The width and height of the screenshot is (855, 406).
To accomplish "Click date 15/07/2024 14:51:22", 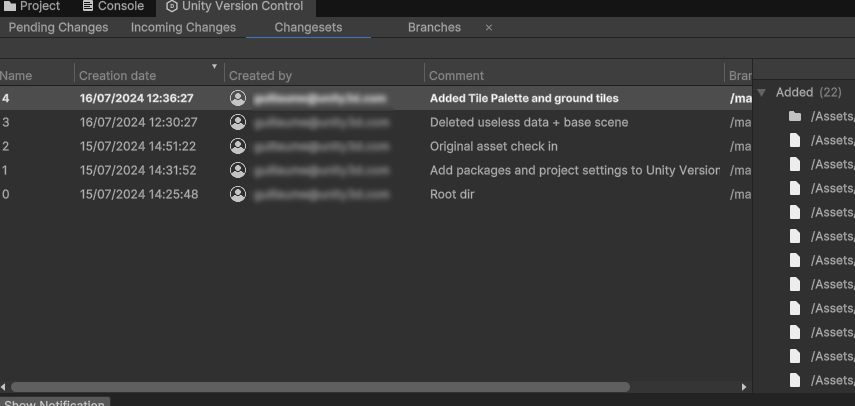I will [x=137, y=146].
